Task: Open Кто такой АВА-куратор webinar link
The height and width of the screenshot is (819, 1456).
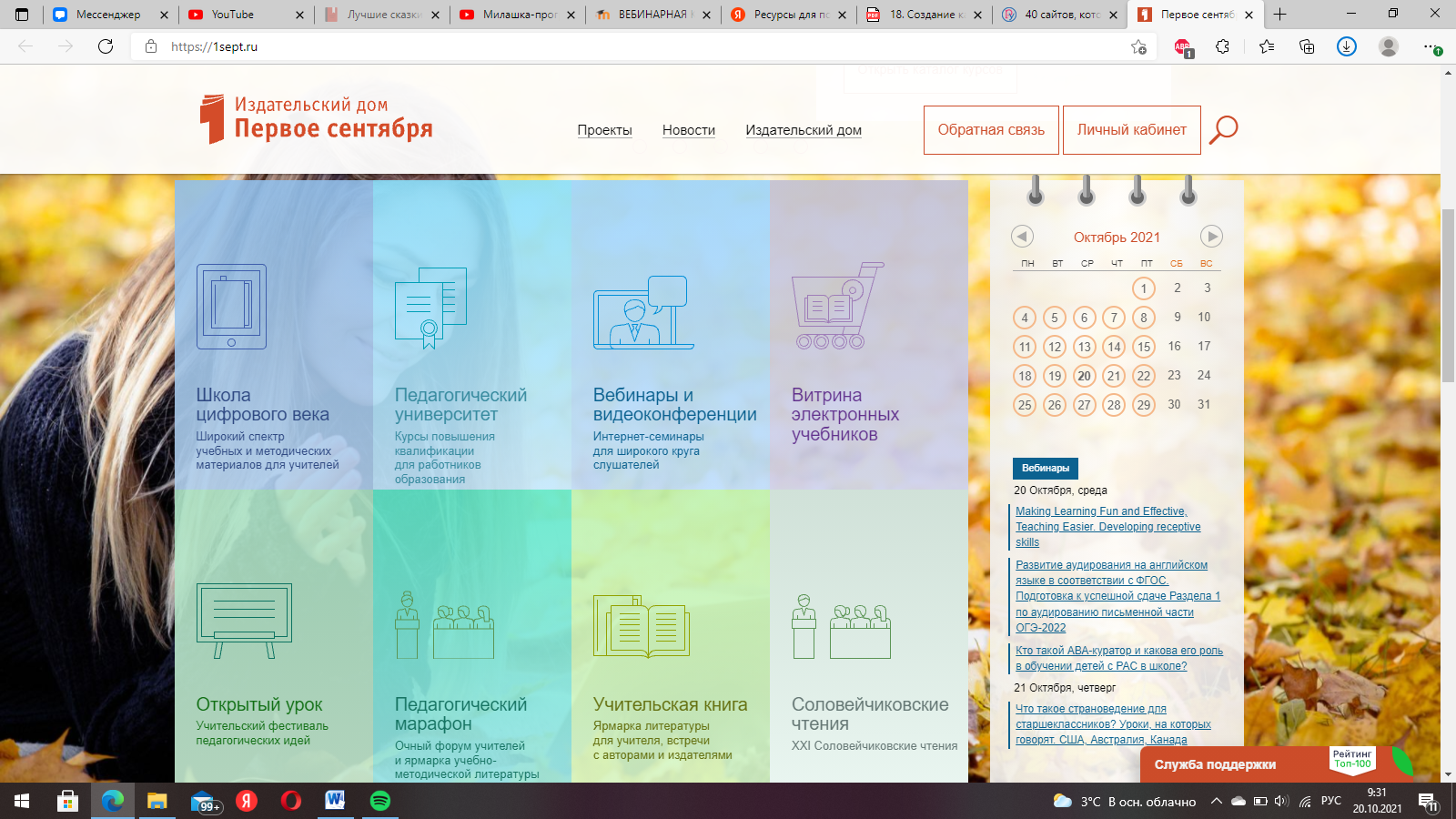Action: click(1119, 658)
